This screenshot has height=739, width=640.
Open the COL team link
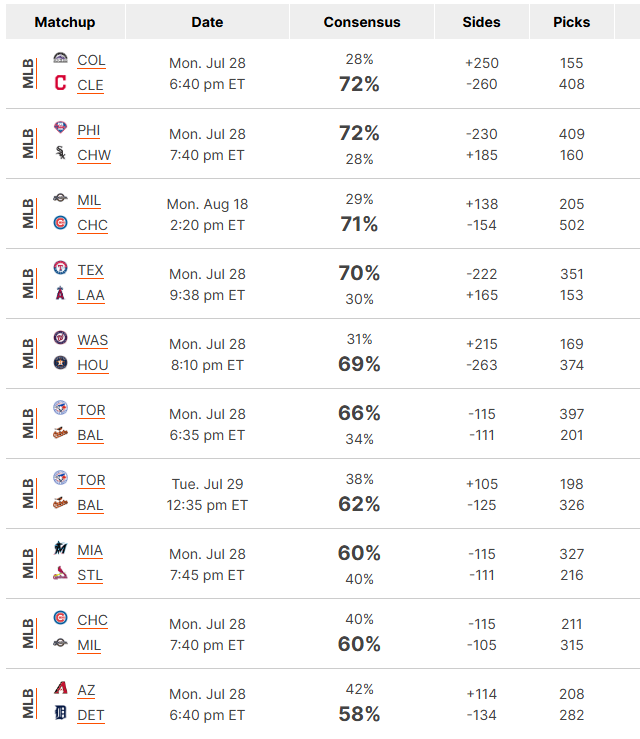click(x=91, y=60)
